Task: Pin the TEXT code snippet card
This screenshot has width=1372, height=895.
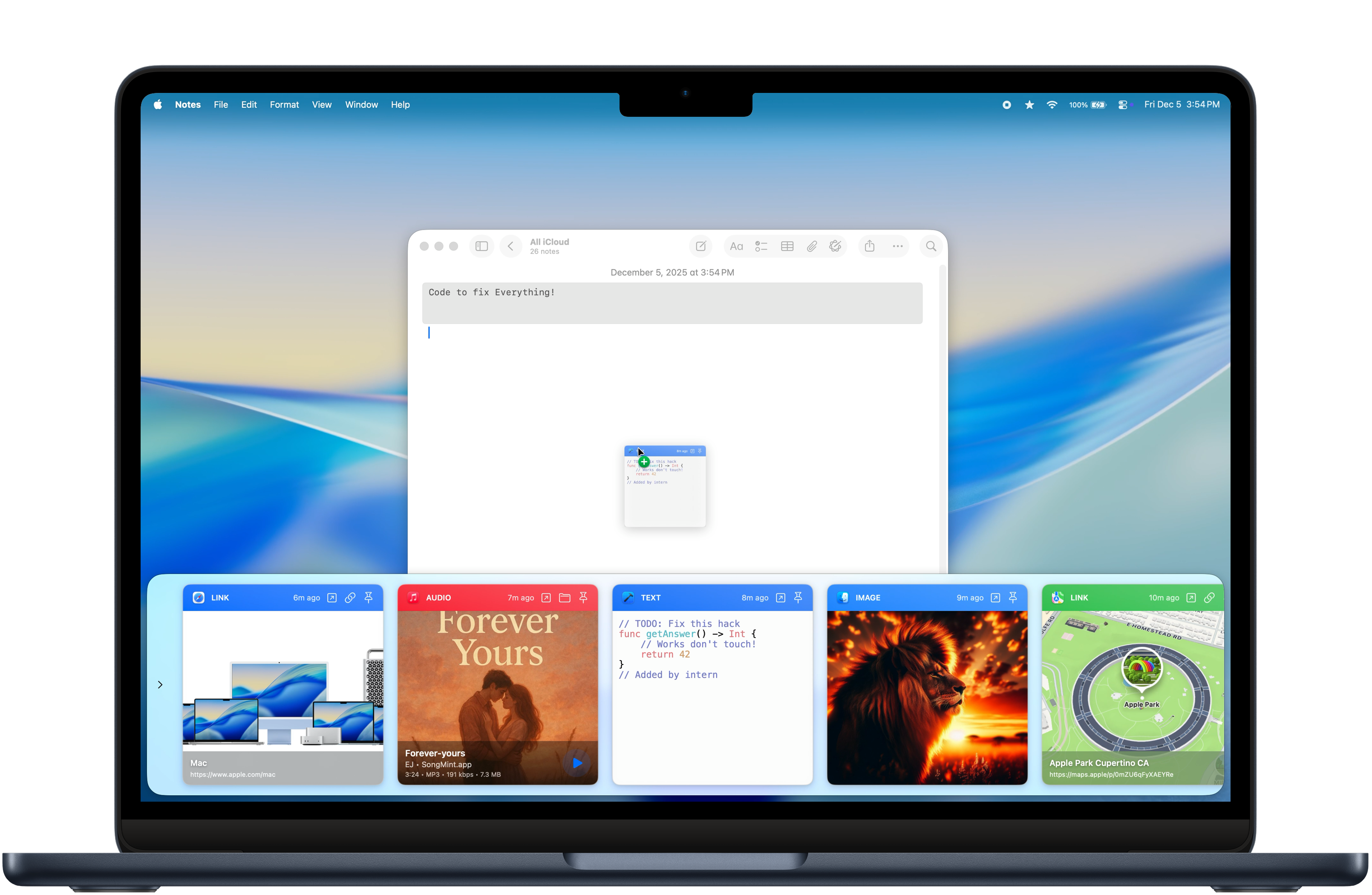Action: point(798,598)
